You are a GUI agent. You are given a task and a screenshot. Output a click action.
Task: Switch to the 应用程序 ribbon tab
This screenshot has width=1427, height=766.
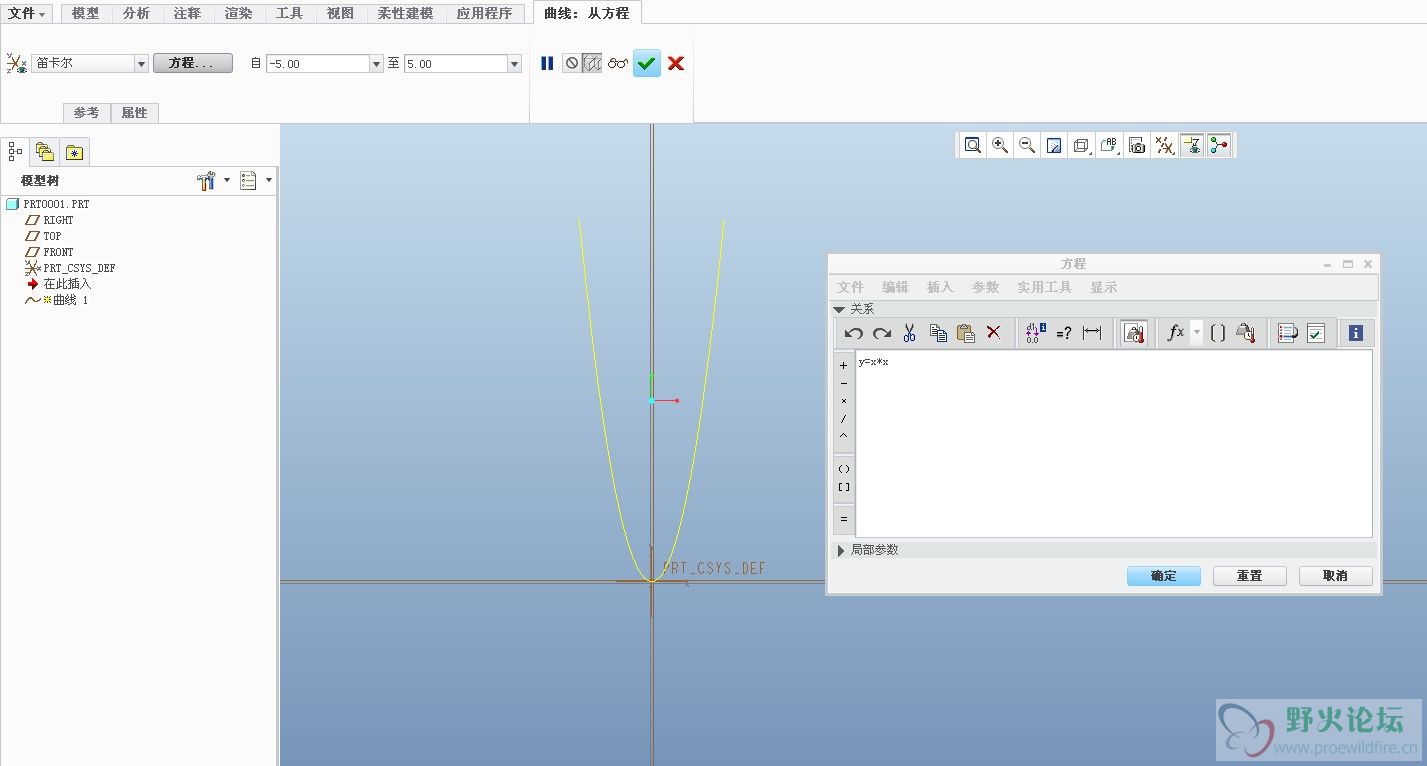485,13
